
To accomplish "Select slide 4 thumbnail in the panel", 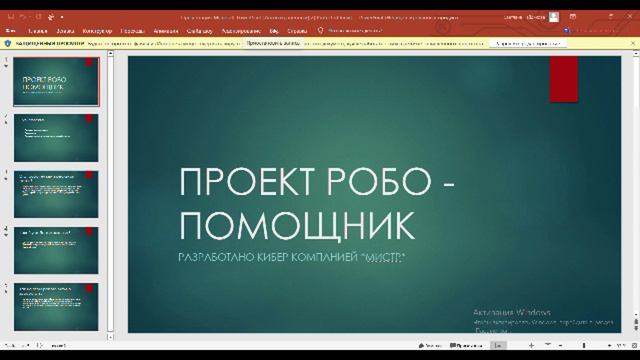I will tap(56, 250).
